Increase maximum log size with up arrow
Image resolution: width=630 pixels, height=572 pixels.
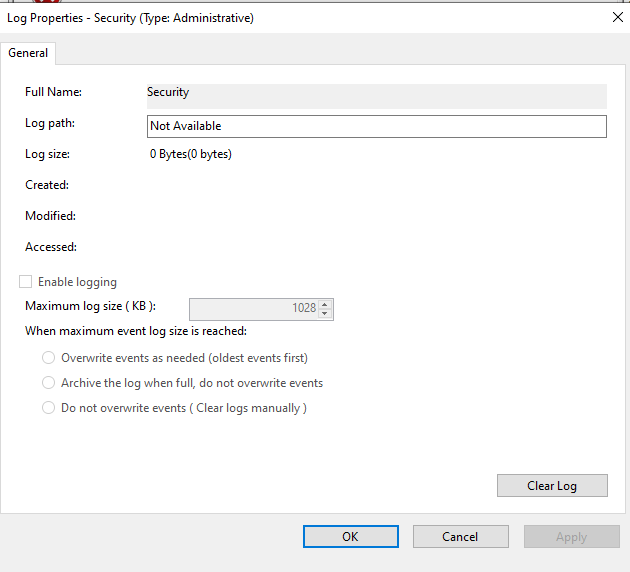[326, 304]
